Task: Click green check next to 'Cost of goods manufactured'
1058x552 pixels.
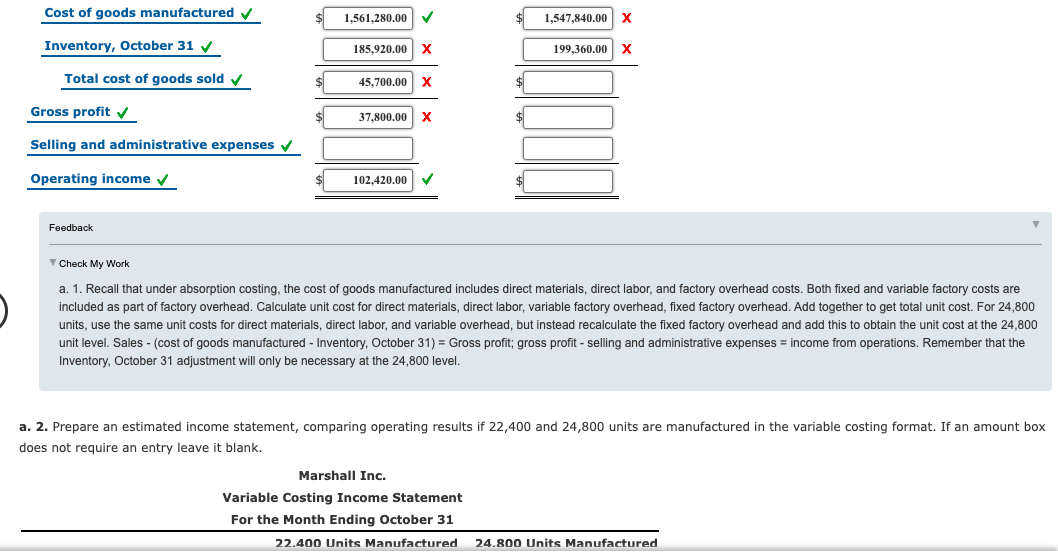Action: [247, 13]
